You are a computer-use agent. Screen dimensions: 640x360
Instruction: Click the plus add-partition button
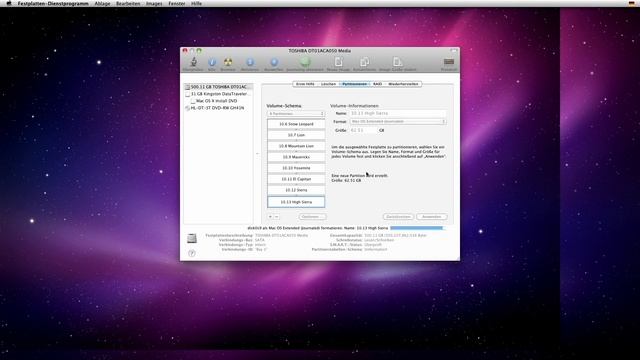pos(270,217)
